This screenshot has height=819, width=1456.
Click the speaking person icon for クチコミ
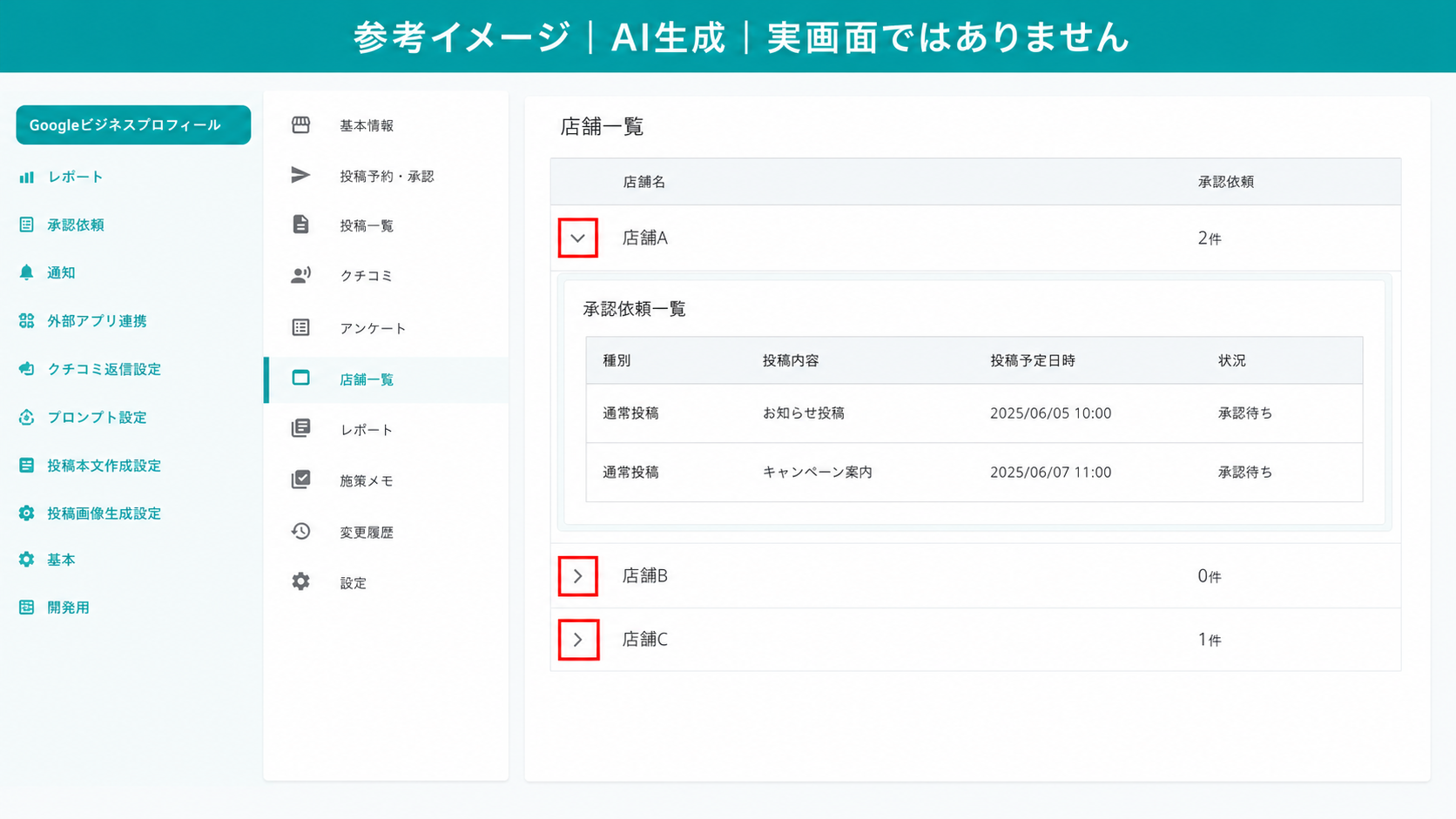point(300,275)
